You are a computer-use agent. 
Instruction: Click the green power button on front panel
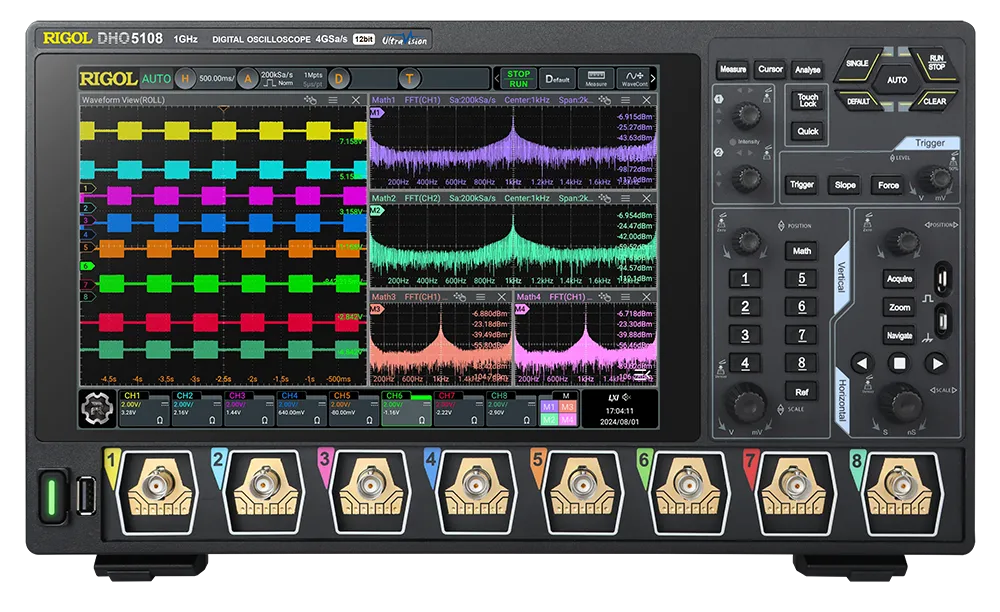tap(53, 497)
